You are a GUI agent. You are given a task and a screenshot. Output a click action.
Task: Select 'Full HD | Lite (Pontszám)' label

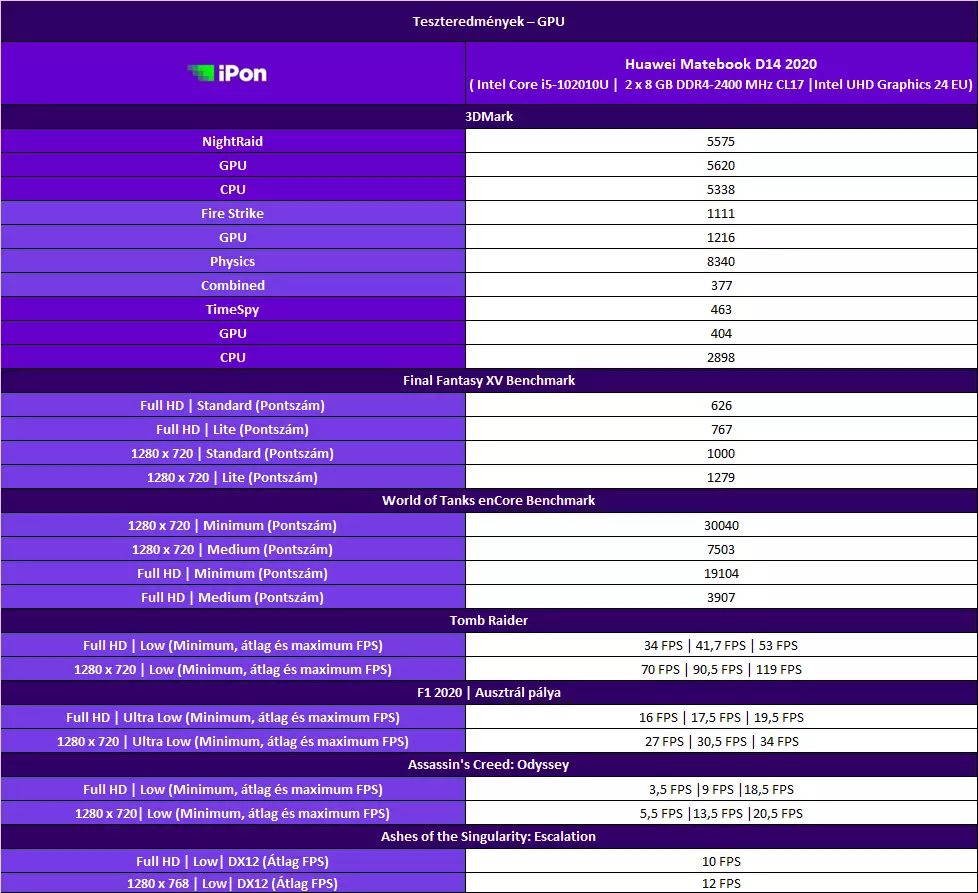232,430
